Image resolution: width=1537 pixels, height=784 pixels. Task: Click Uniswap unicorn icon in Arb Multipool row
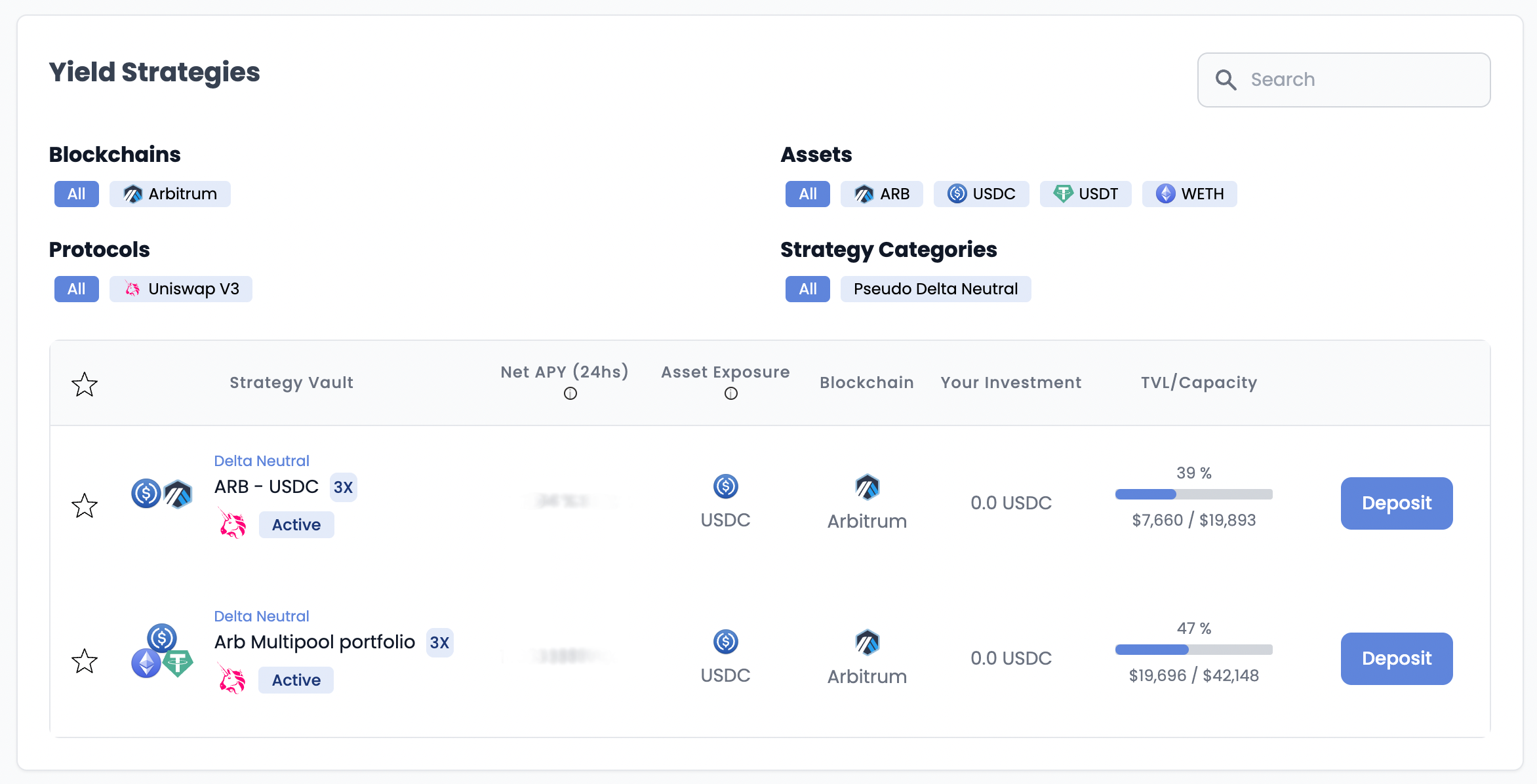tap(232, 680)
